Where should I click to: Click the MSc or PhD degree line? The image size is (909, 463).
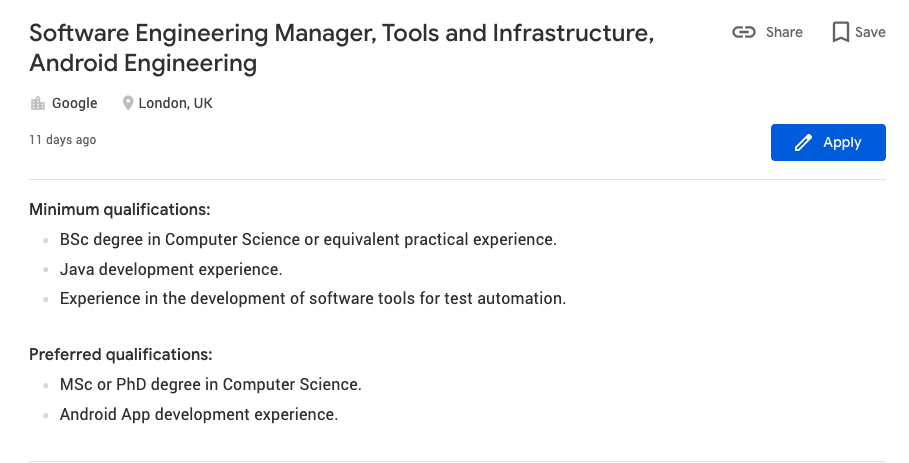tap(210, 384)
